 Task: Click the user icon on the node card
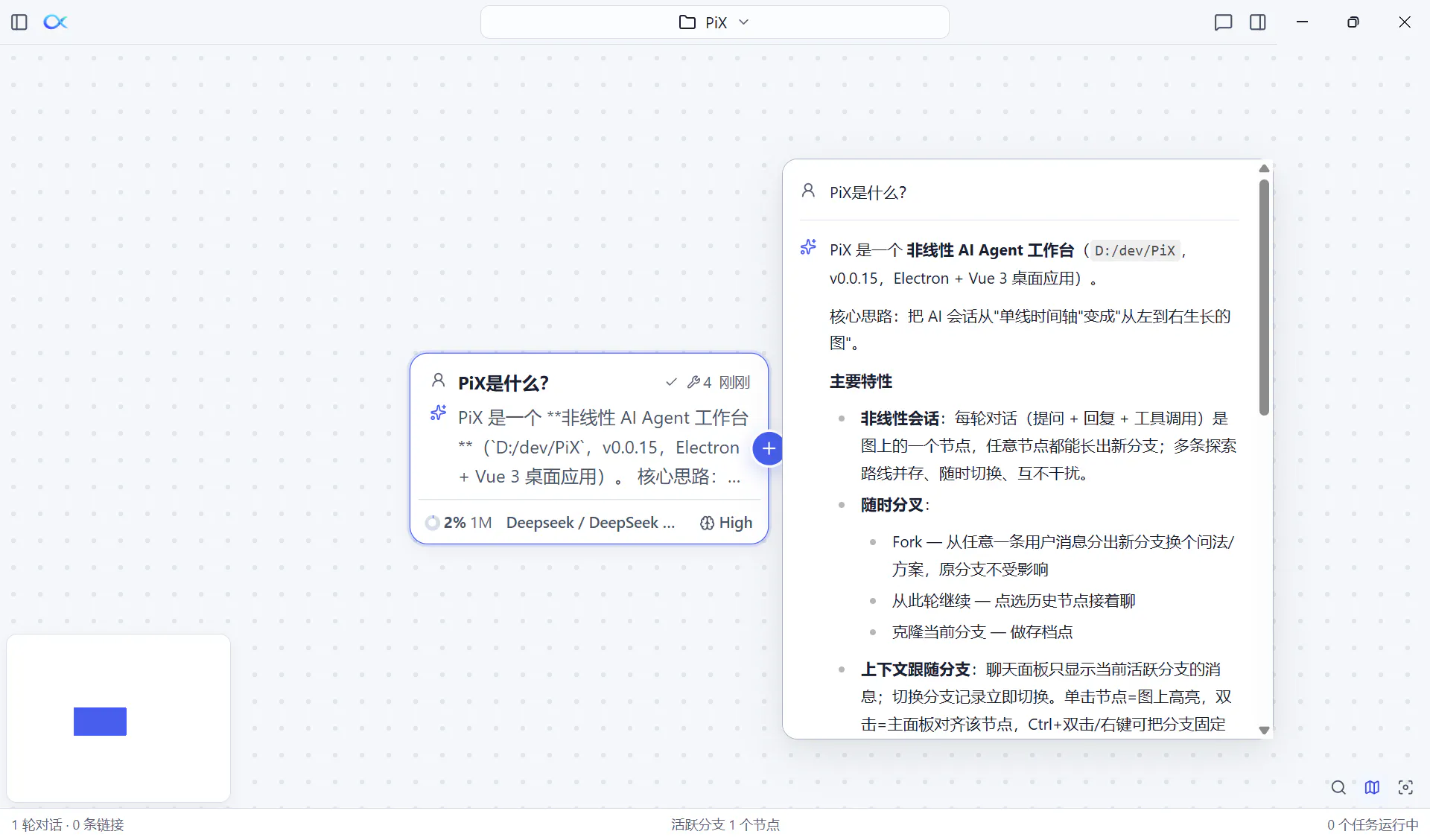point(439,381)
